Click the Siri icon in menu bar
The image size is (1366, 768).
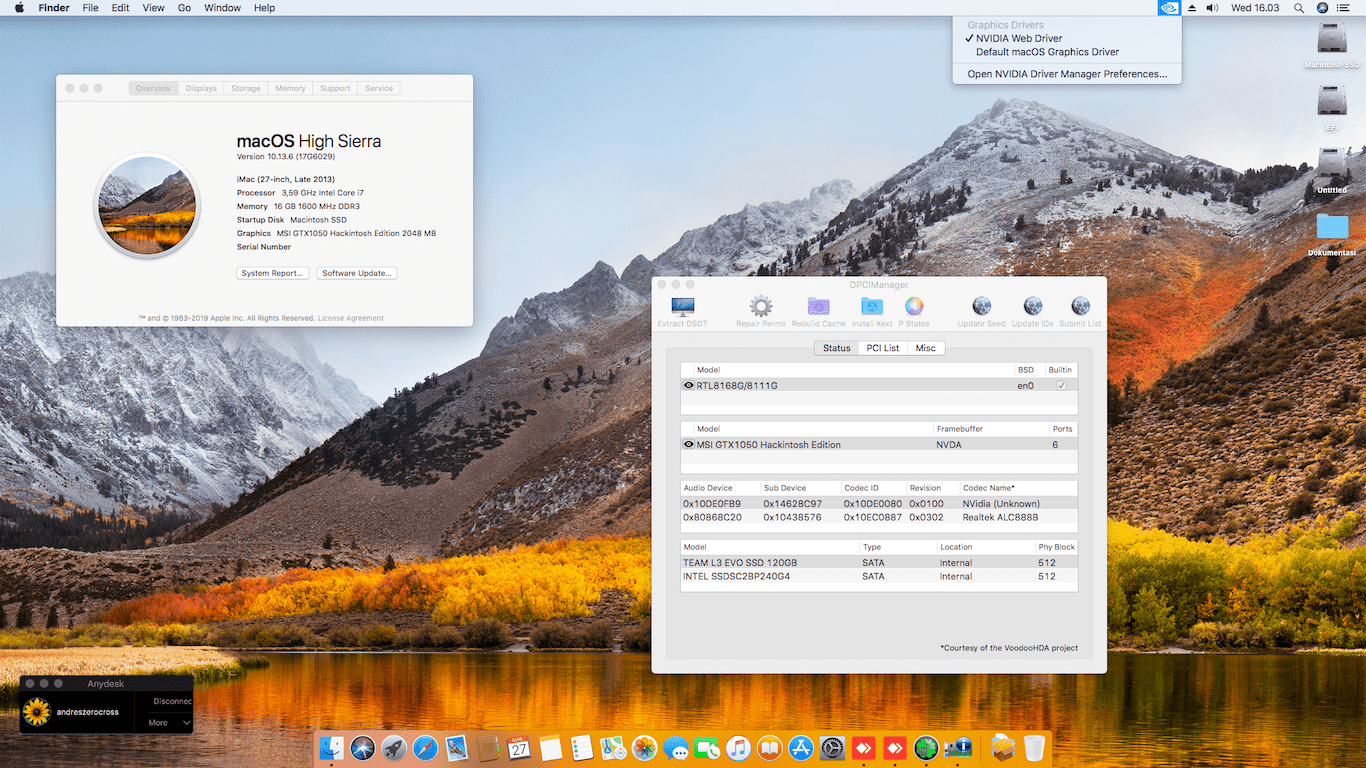[1323, 8]
